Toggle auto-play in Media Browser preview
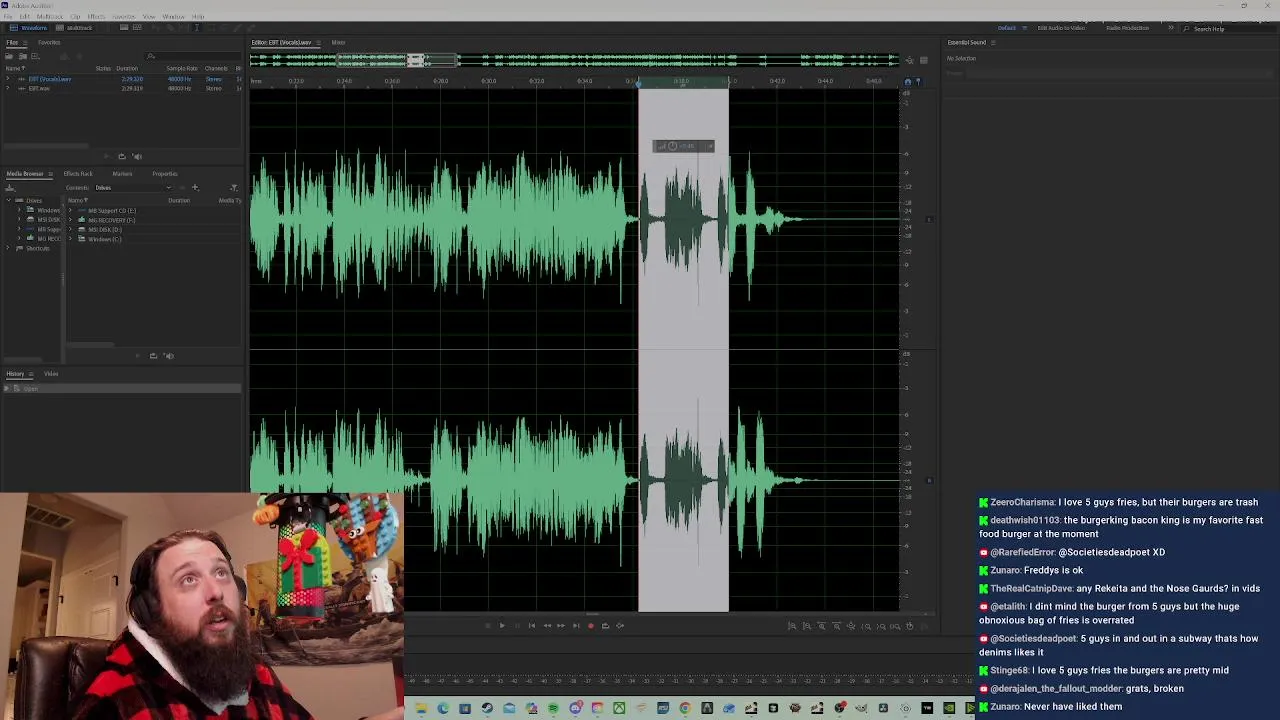 click(x=168, y=355)
